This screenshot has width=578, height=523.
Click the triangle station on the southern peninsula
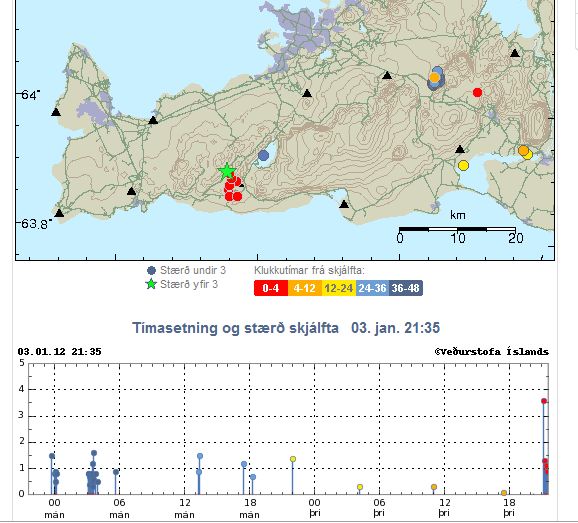pos(344,204)
